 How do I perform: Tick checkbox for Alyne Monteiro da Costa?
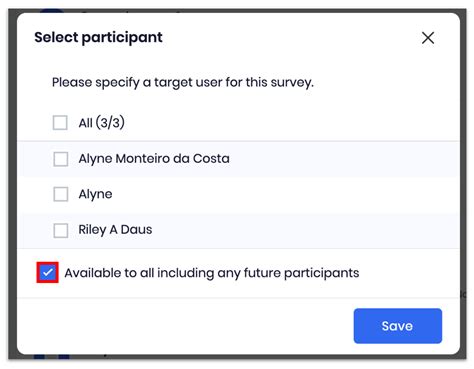coord(61,159)
